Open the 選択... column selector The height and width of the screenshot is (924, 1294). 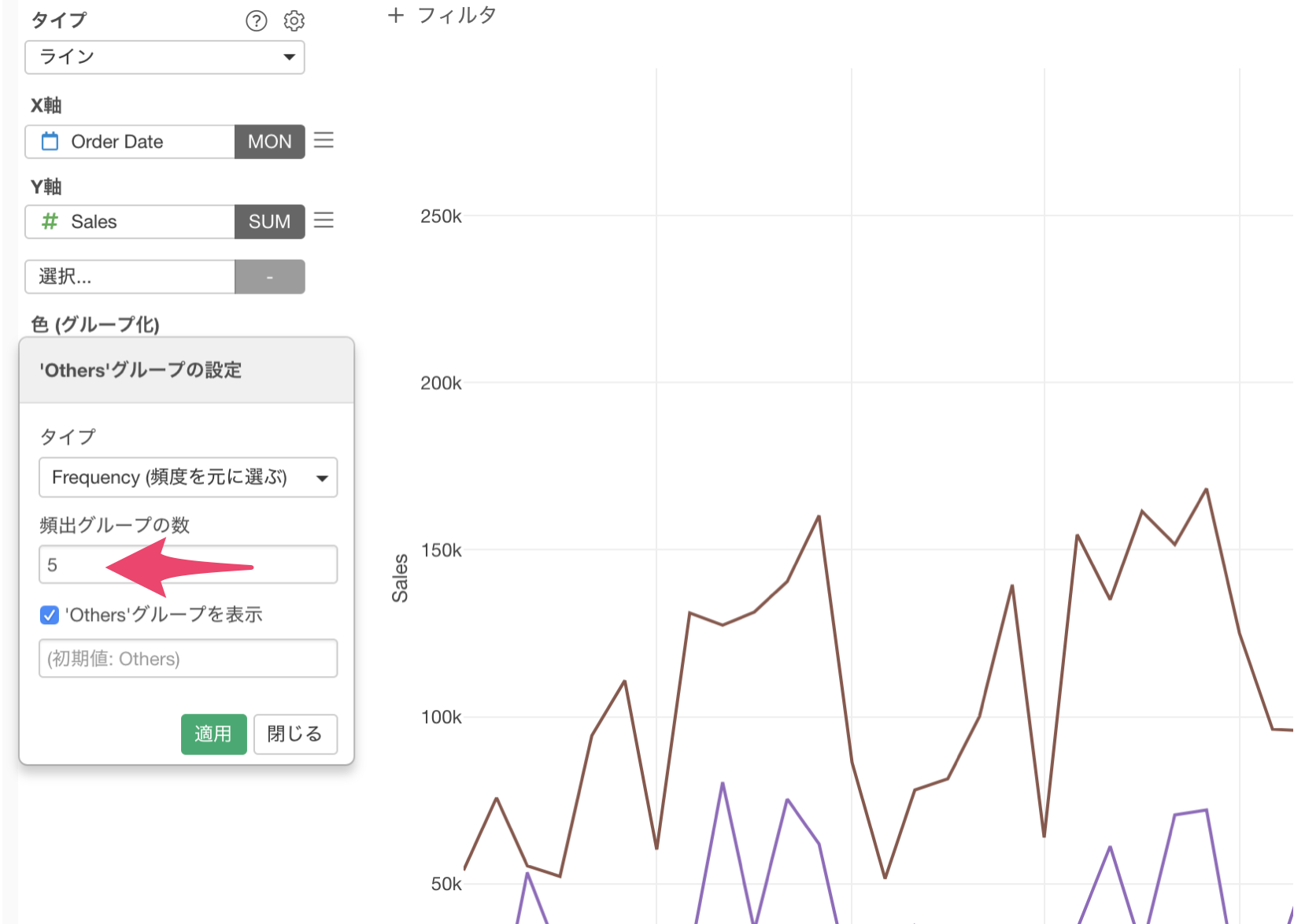click(130, 277)
